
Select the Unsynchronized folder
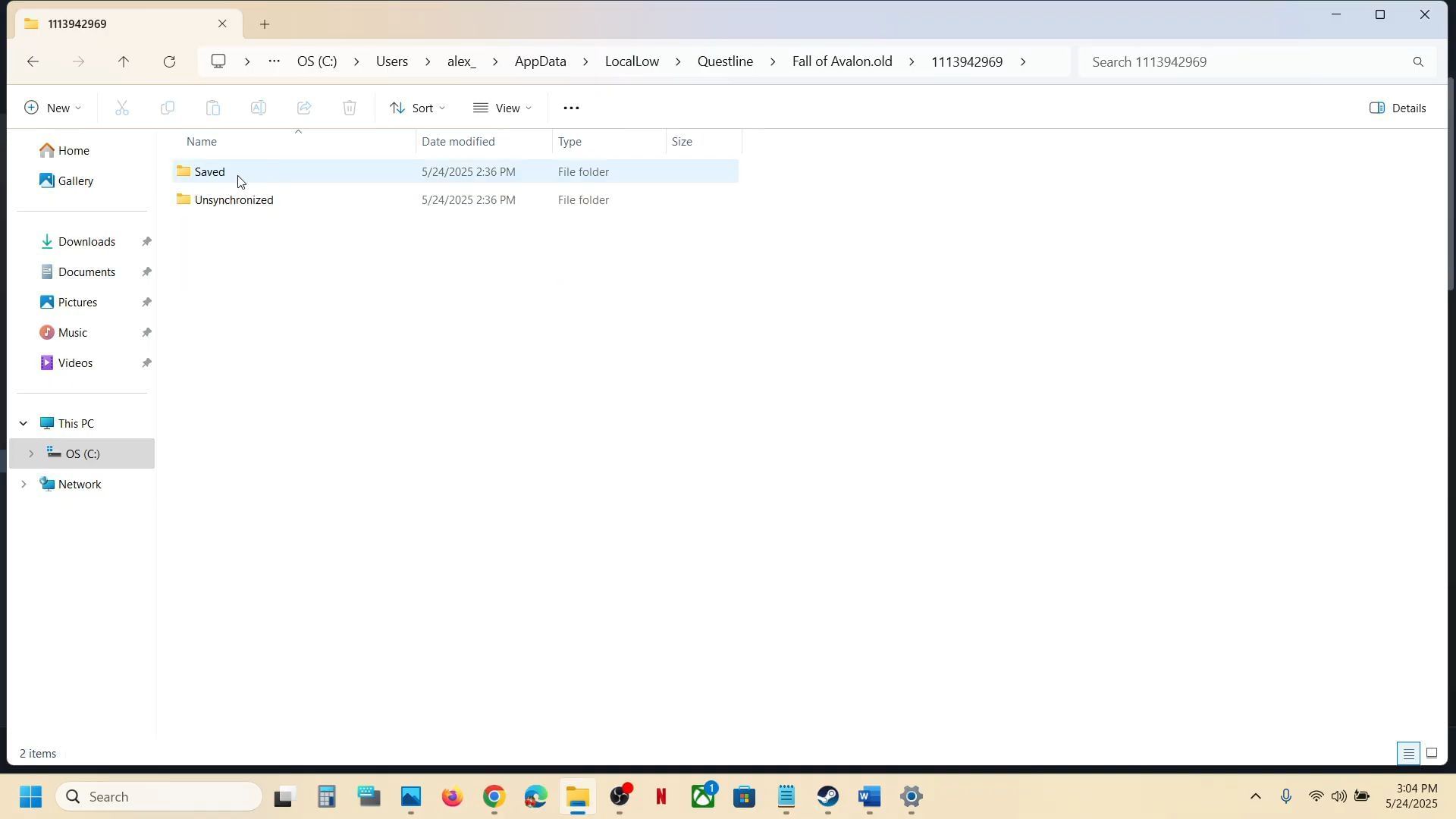[x=234, y=200]
